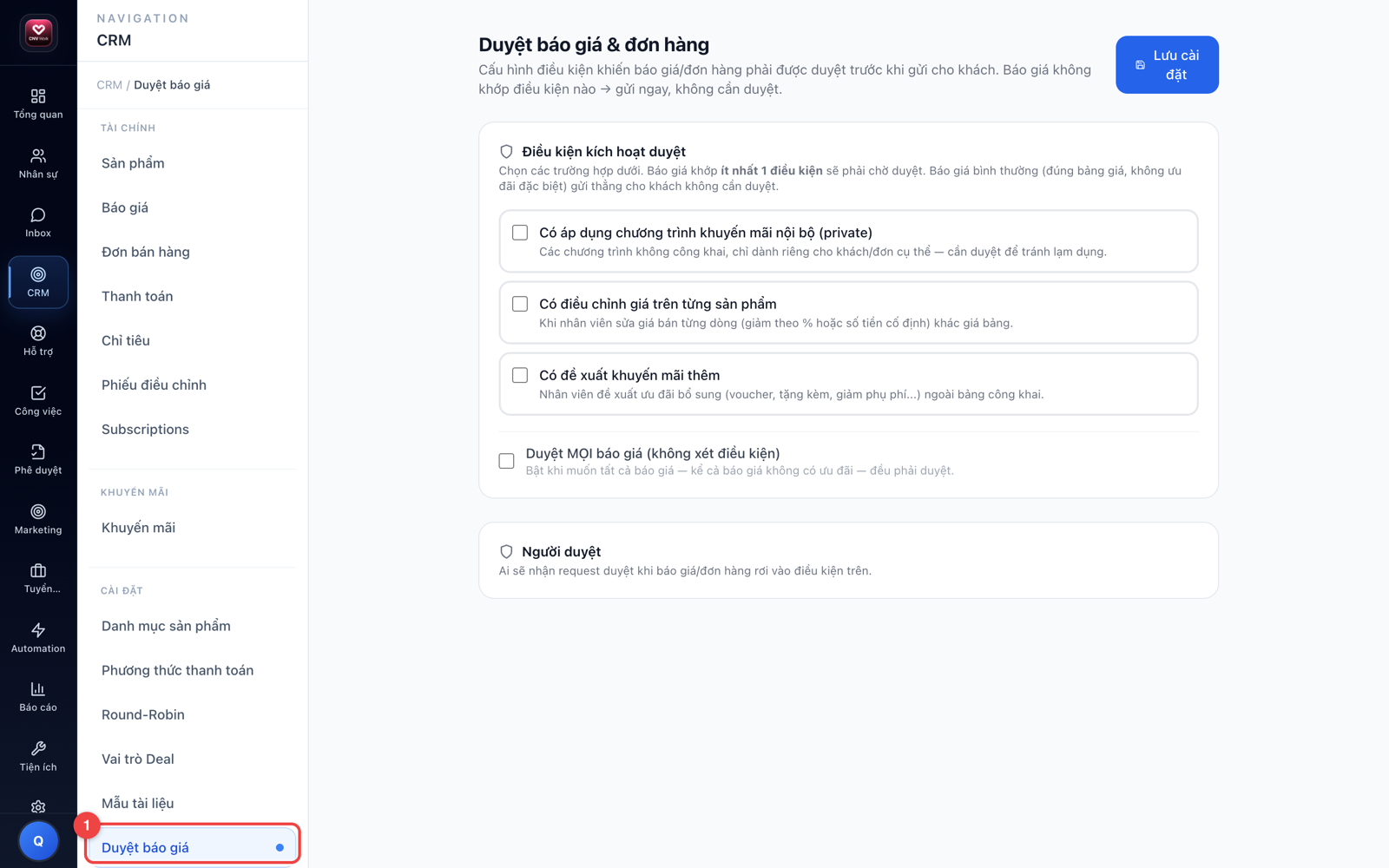Enable Duyệt MỌI báo giá checkbox
The image size is (1389, 868).
click(507, 461)
